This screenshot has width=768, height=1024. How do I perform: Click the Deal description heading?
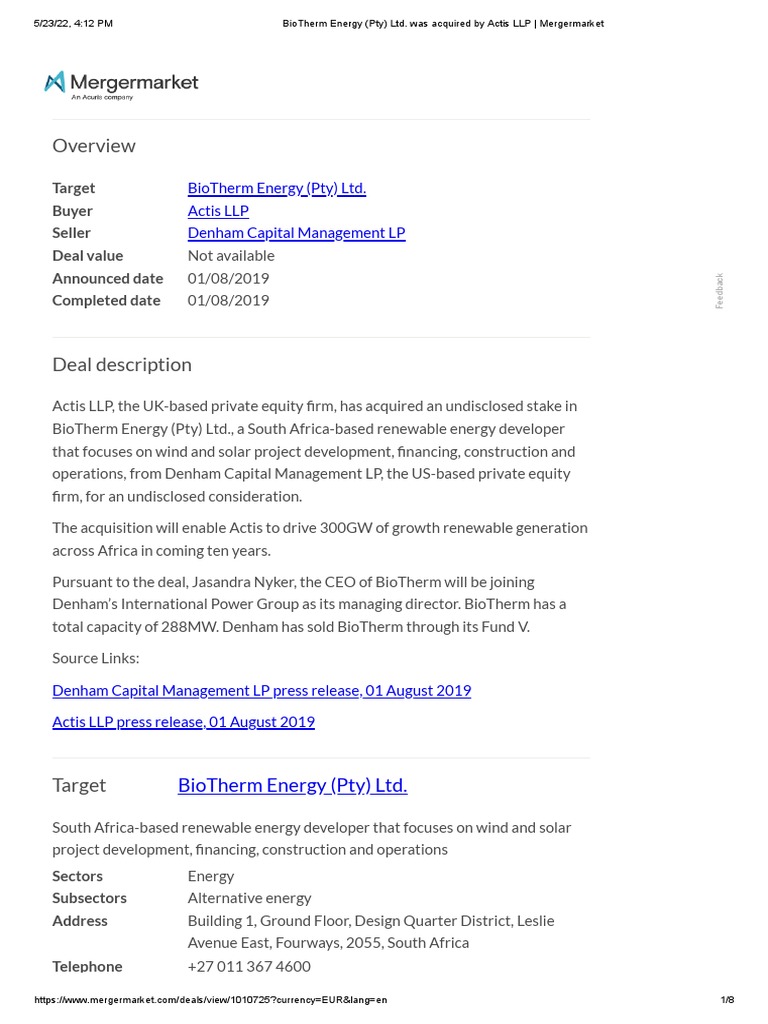[122, 364]
